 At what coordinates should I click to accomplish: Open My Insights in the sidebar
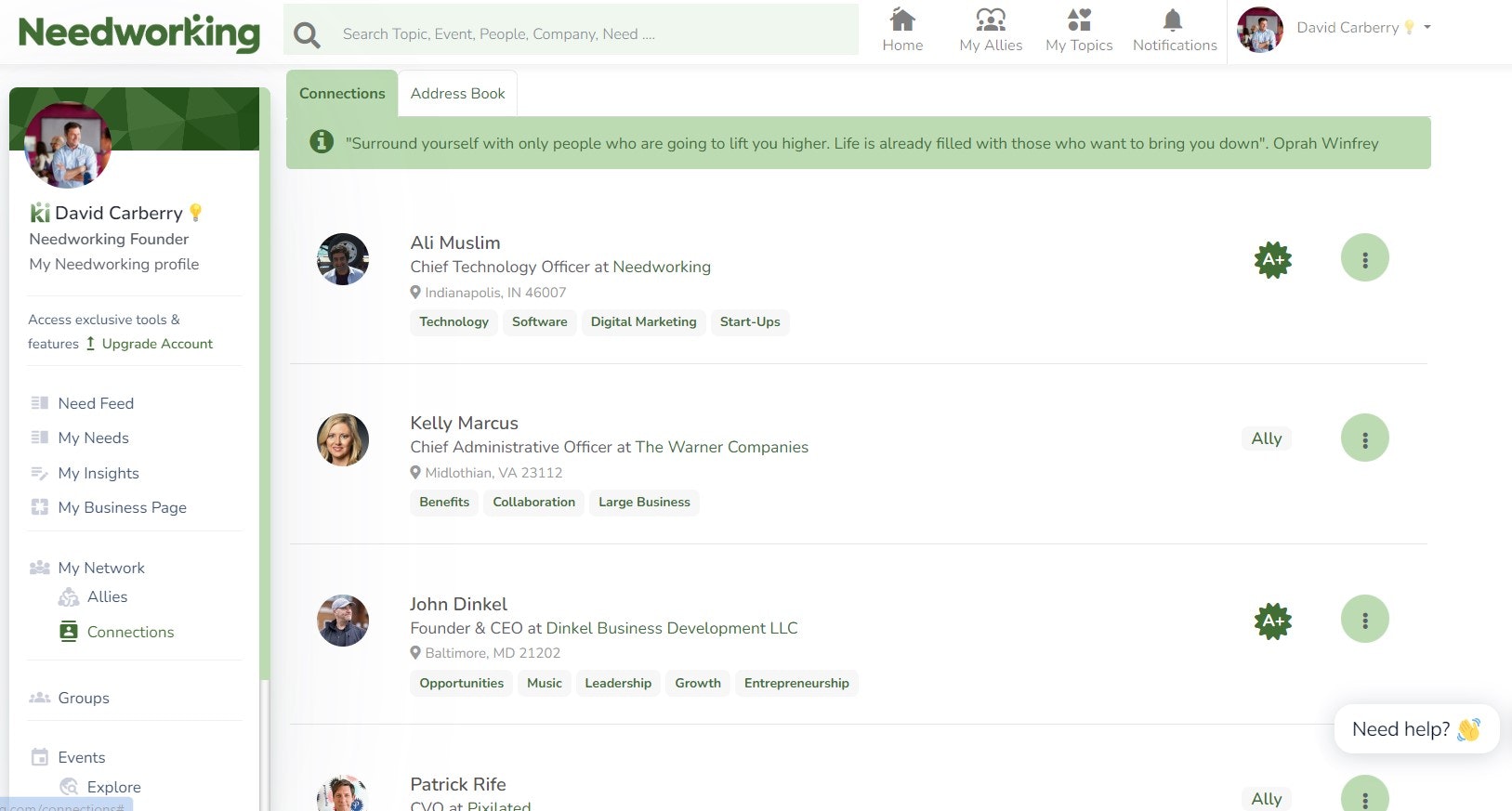click(x=99, y=473)
